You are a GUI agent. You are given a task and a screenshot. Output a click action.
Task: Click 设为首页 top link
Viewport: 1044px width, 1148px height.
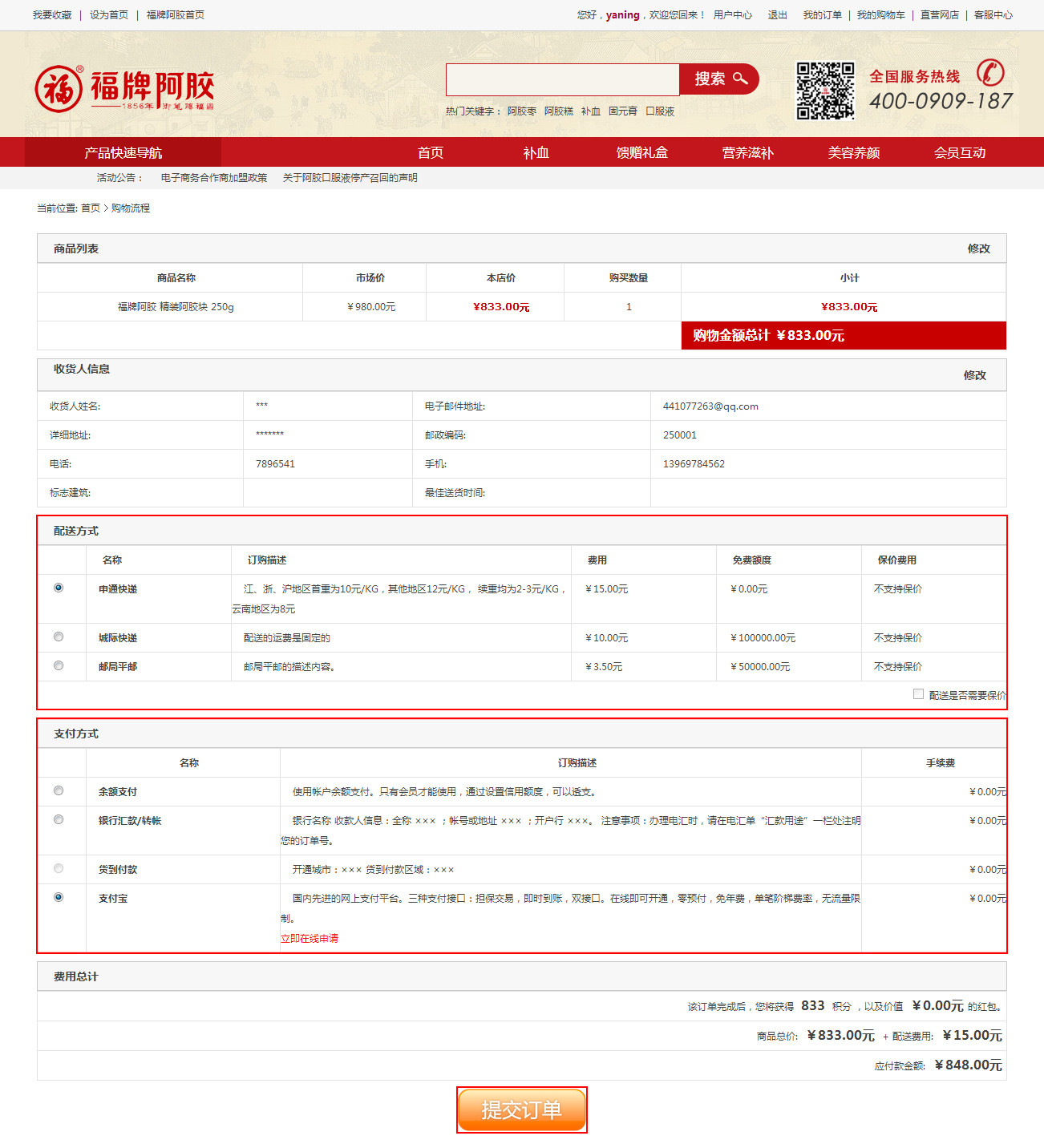(x=109, y=15)
